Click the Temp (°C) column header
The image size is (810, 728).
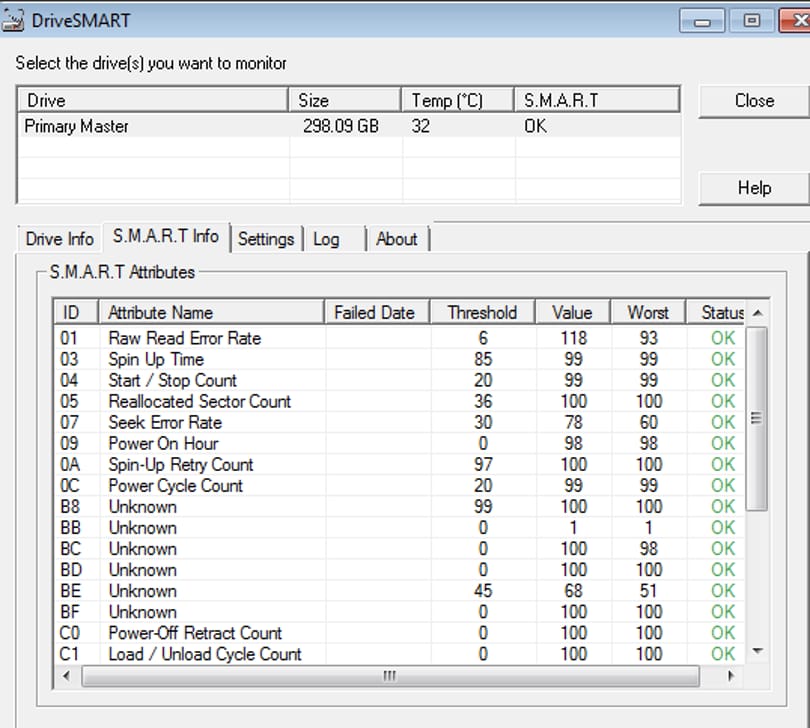pyautogui.click(x=458, y=100)
